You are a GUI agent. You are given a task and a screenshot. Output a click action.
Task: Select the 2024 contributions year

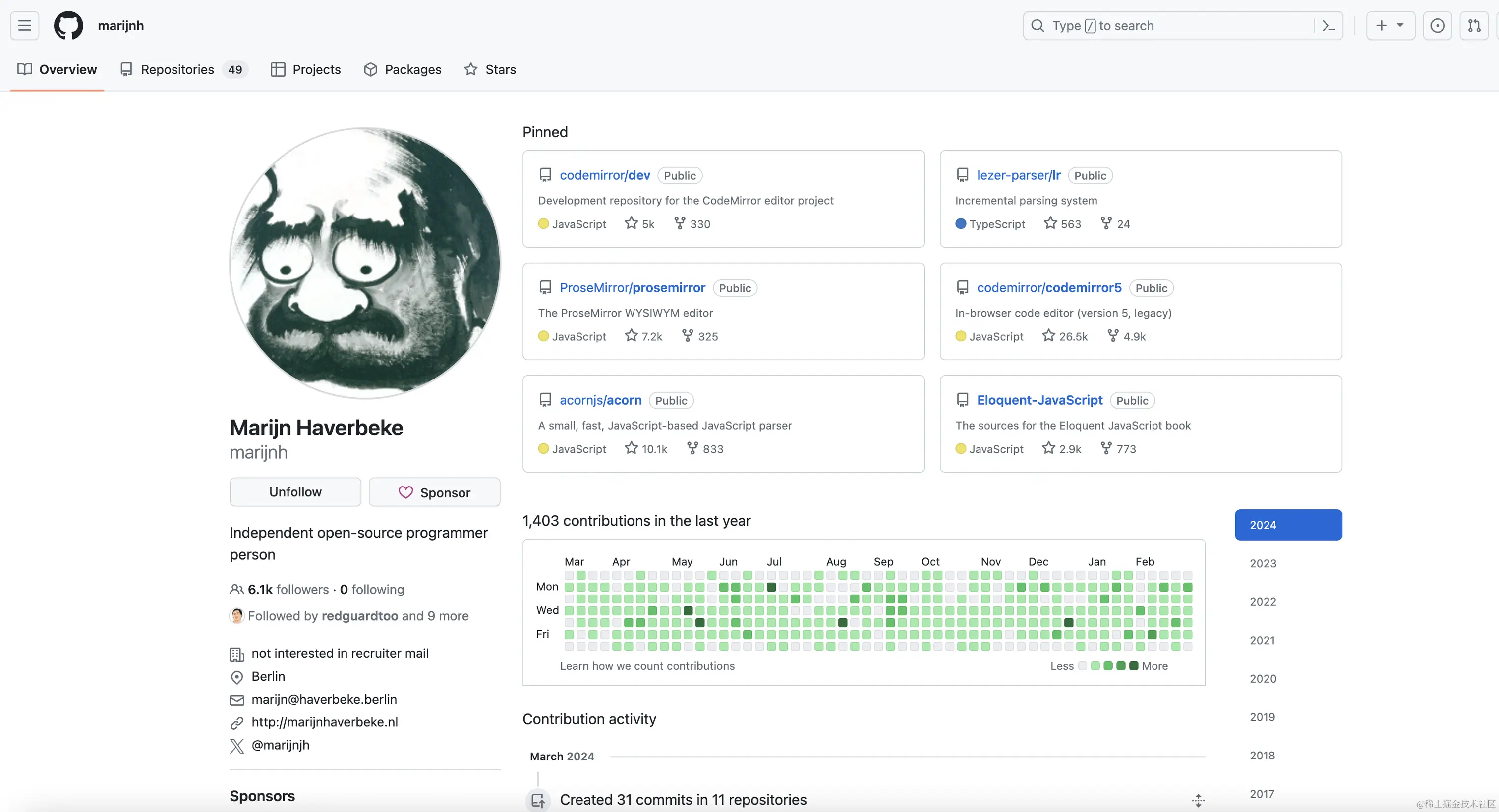(1288, 525)
